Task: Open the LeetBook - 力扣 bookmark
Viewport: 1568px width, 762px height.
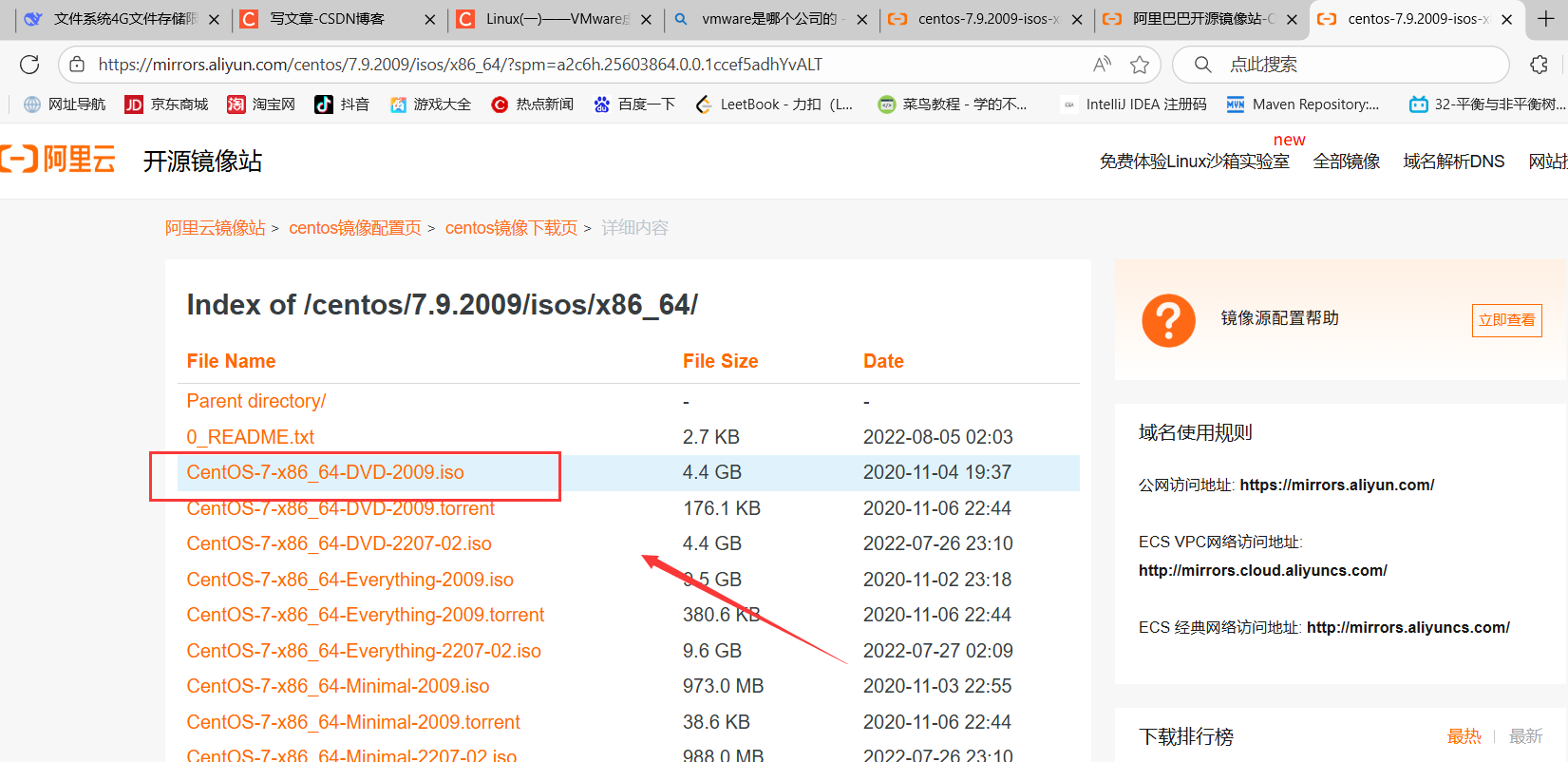Action: 775,105
